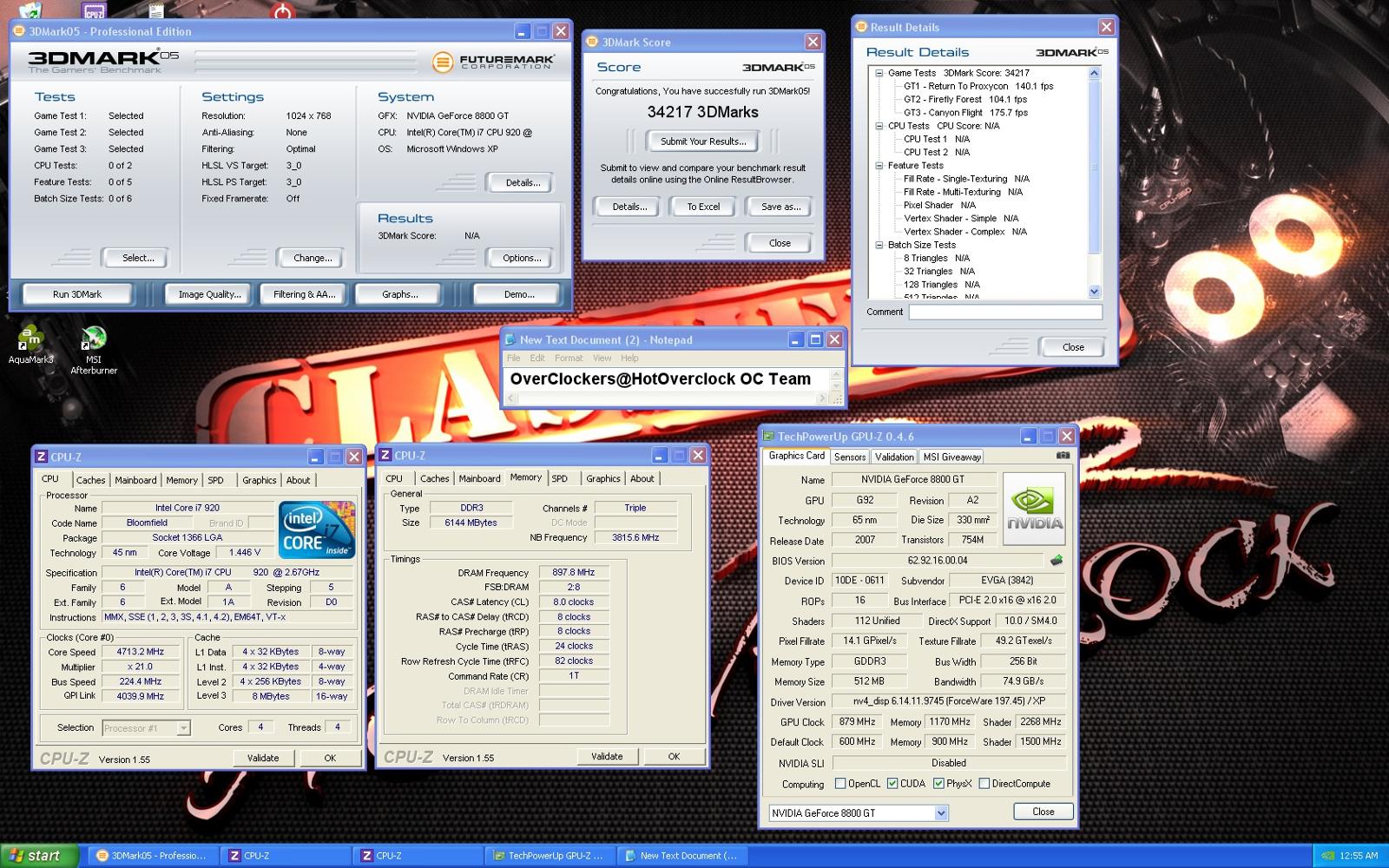
Task: Click the Futuremark Corporation logo
Action: tap(493, 62)
